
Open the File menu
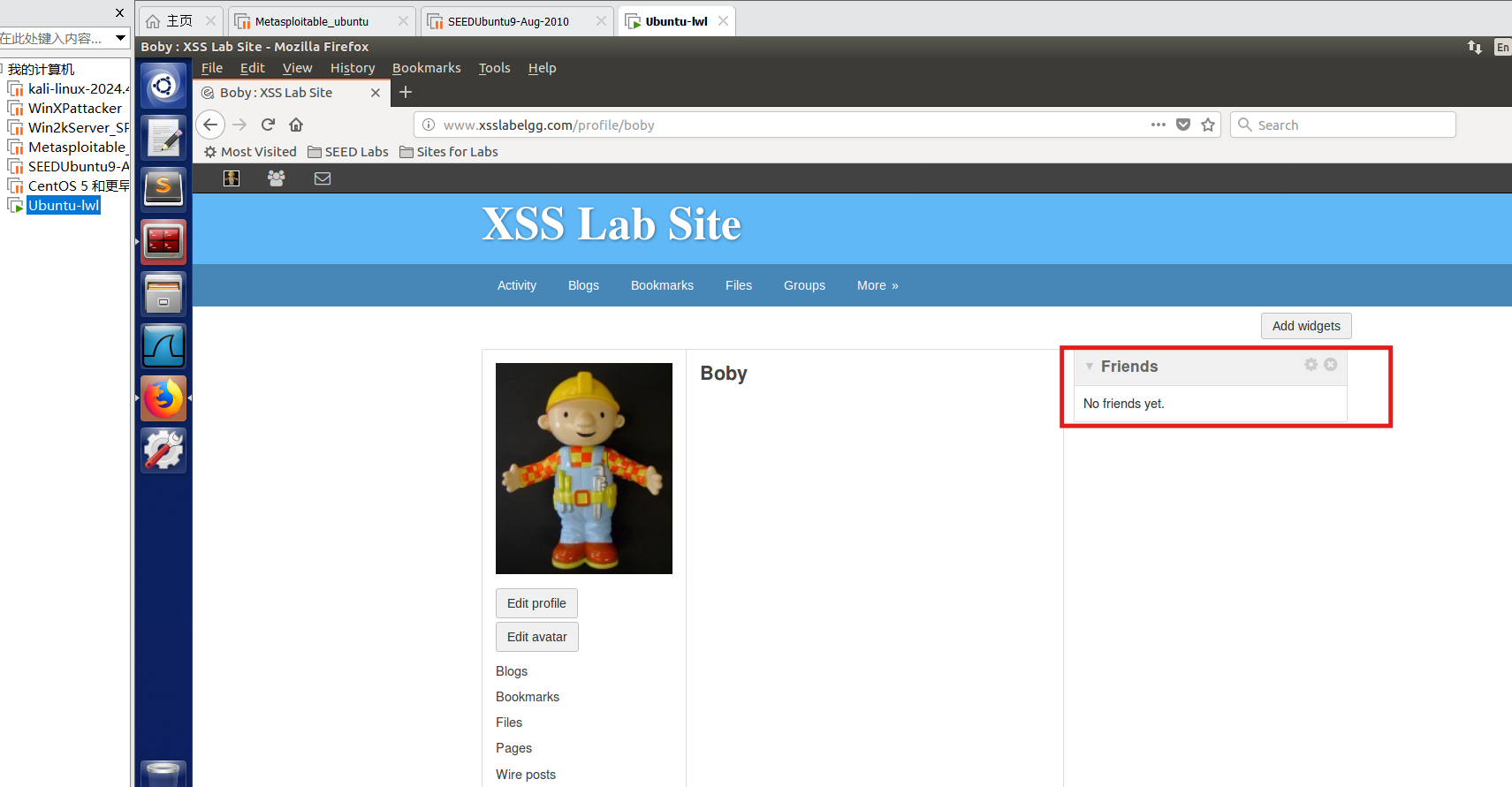pos(212,68)
